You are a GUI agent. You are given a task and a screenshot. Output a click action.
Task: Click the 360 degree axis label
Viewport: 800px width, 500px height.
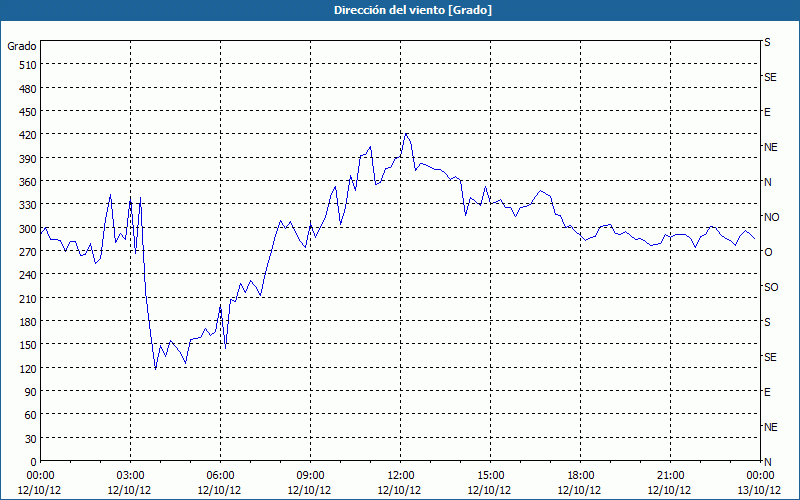[28, 182]
